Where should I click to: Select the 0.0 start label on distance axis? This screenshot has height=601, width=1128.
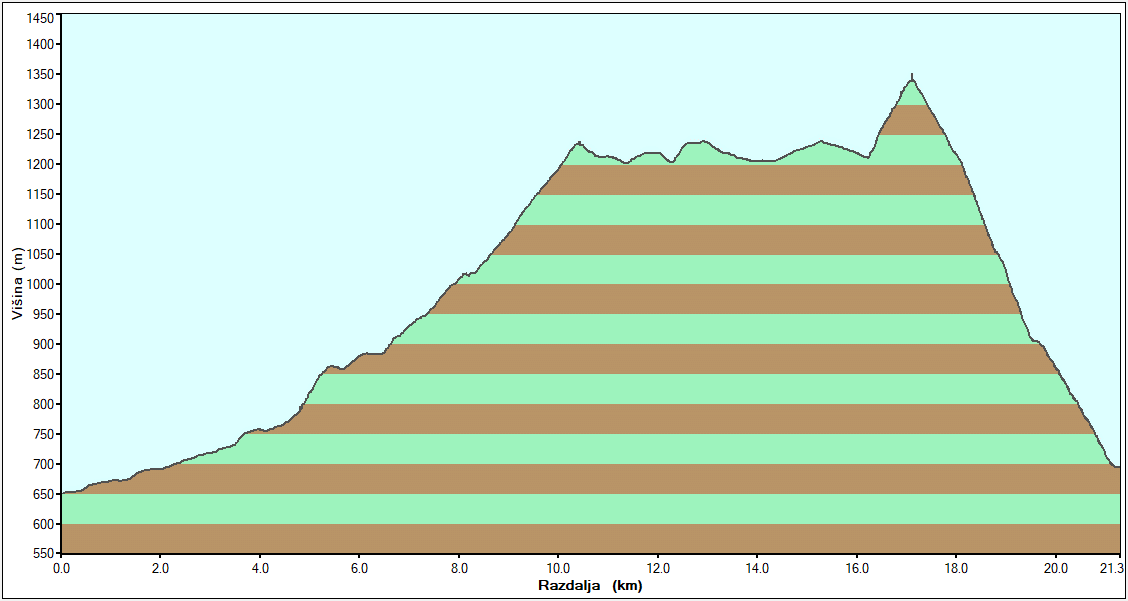(x=61, y=568)
